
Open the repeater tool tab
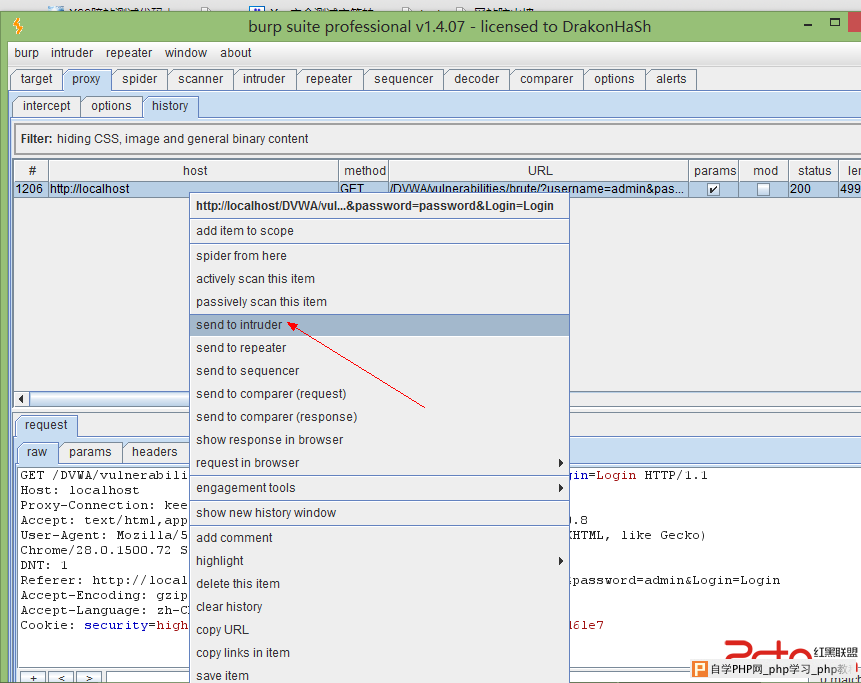[329, 79]
